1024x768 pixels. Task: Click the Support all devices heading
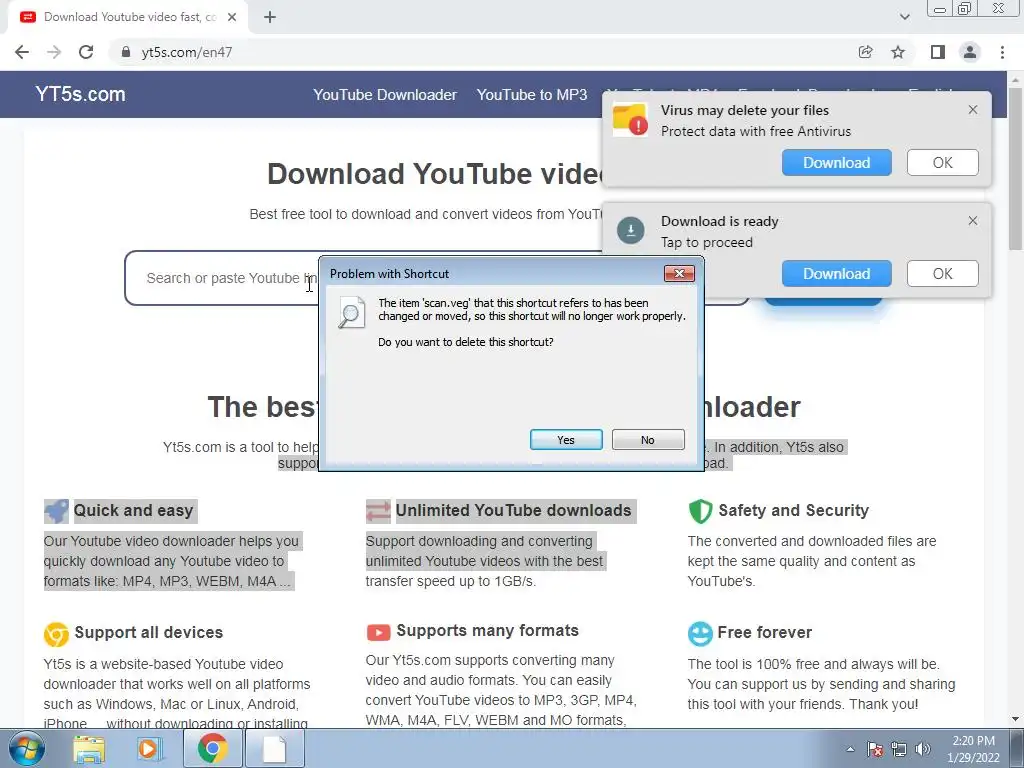click(149, 632)
